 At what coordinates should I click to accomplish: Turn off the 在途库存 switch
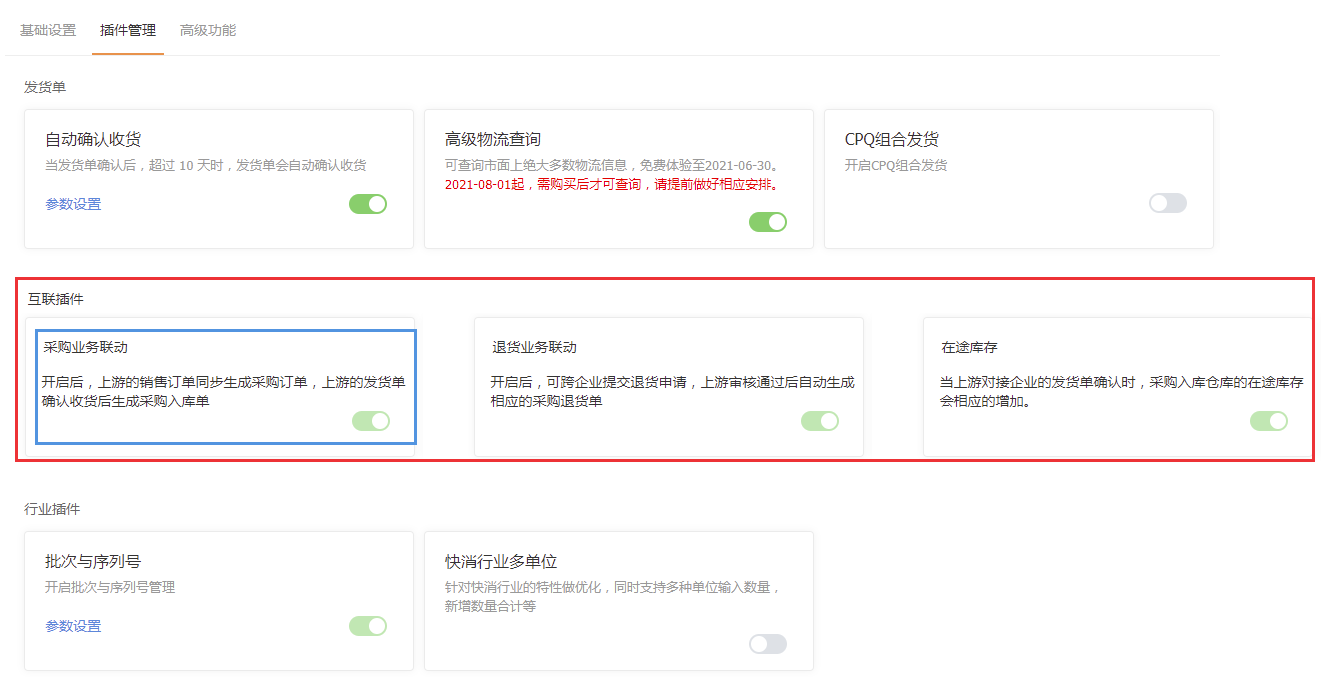(x=1268, y=421)
